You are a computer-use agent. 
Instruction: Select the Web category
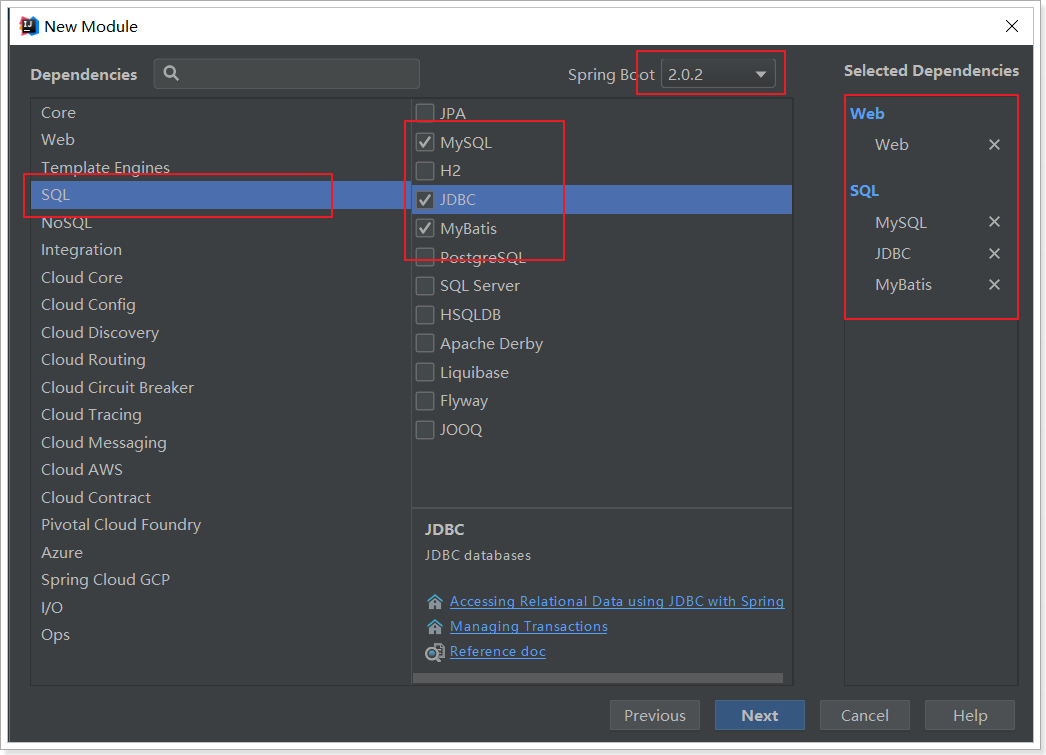[x=221, y=140]
